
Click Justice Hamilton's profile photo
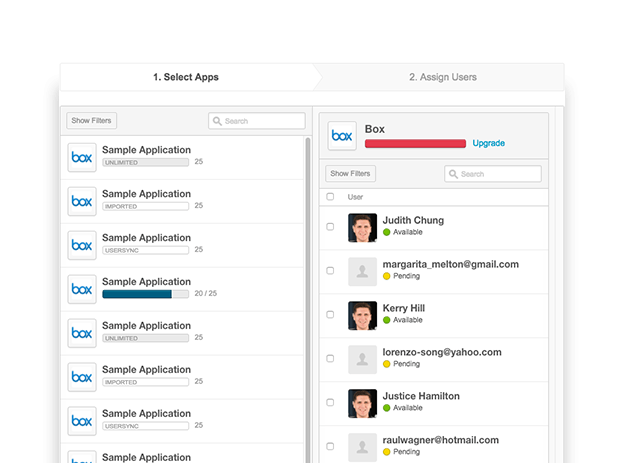coord(363,403)
